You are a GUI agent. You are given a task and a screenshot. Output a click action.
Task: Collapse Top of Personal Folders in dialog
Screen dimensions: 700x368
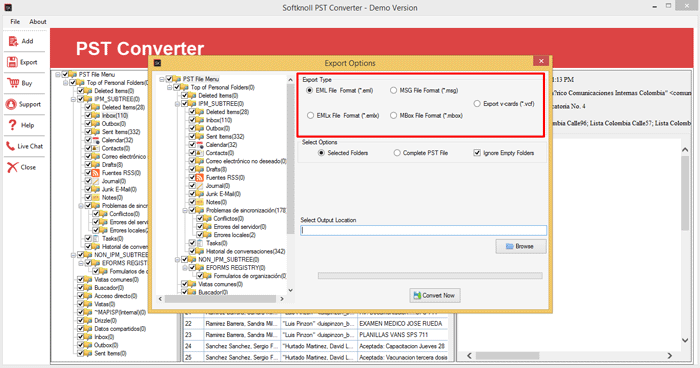(170, 88)
